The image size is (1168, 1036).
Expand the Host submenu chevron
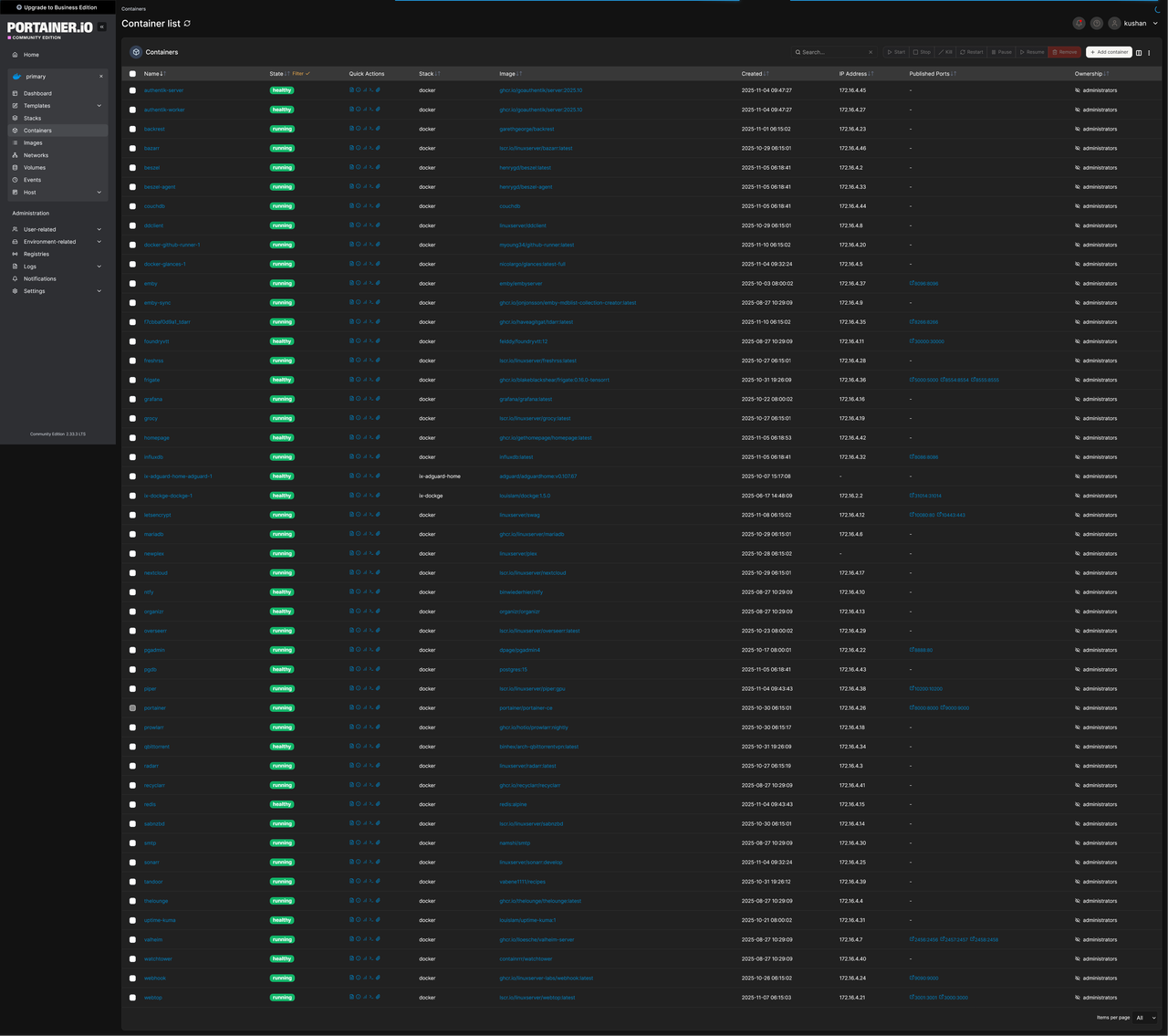coord(99,193)
